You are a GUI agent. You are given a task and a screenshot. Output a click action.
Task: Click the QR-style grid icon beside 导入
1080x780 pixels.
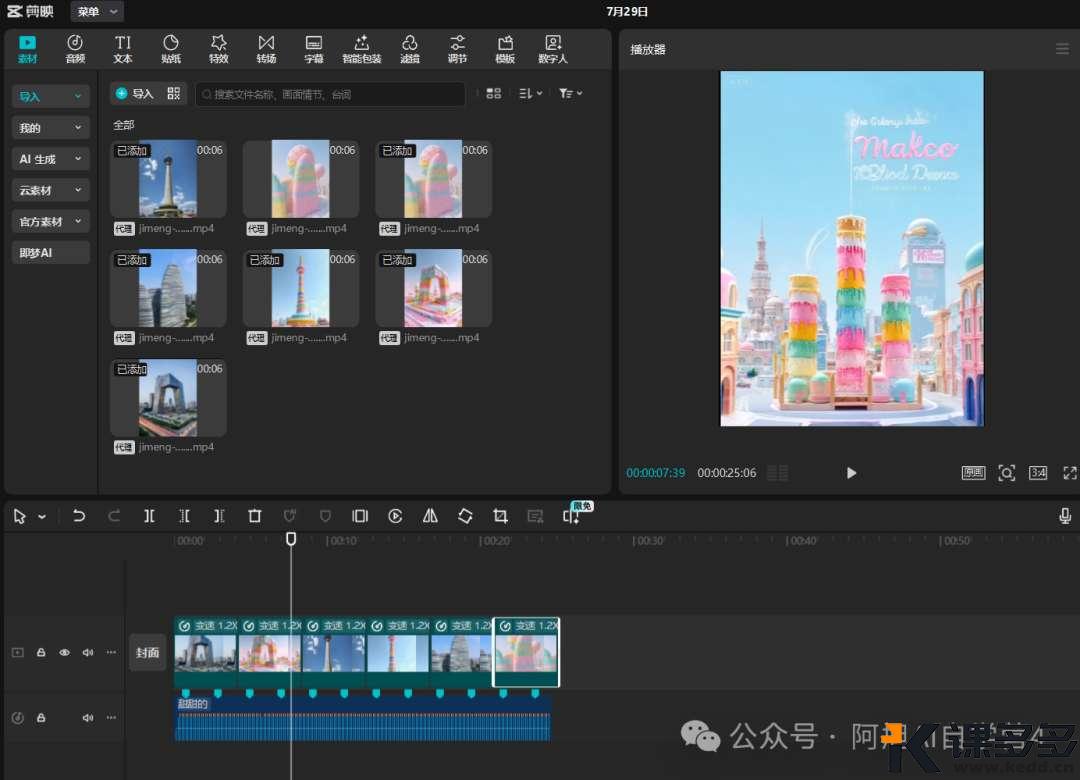(x=174, y=93)
